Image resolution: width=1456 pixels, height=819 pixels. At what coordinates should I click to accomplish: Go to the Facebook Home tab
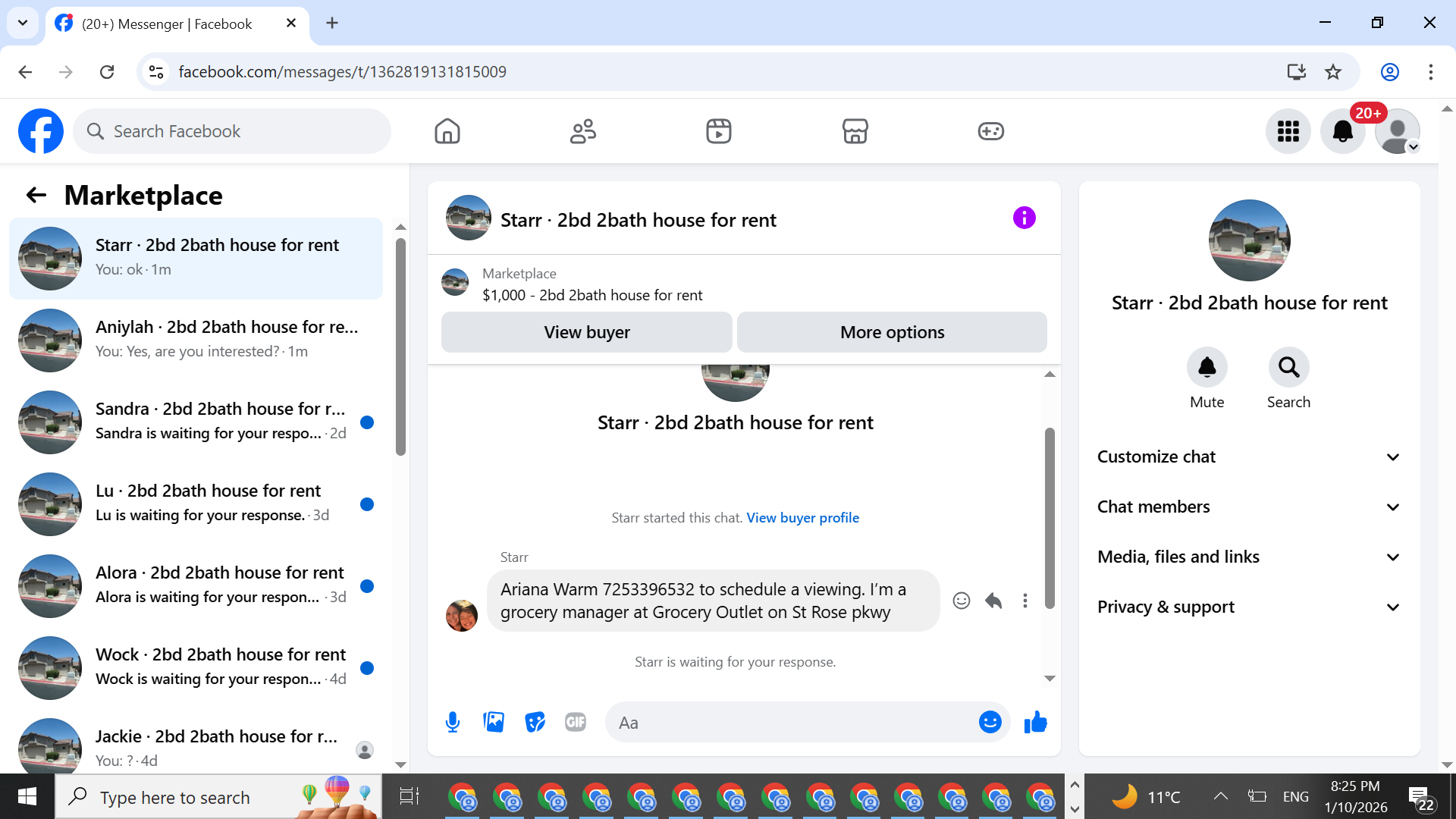[x=447, y=131]
